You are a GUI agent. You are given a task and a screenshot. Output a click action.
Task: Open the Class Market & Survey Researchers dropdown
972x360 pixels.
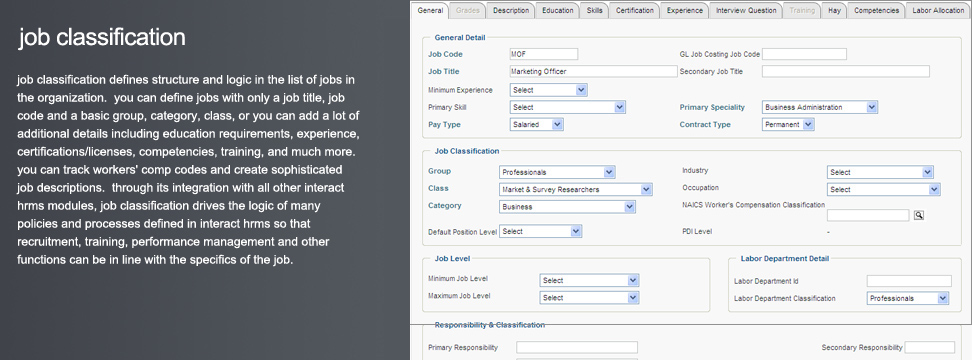575,190
